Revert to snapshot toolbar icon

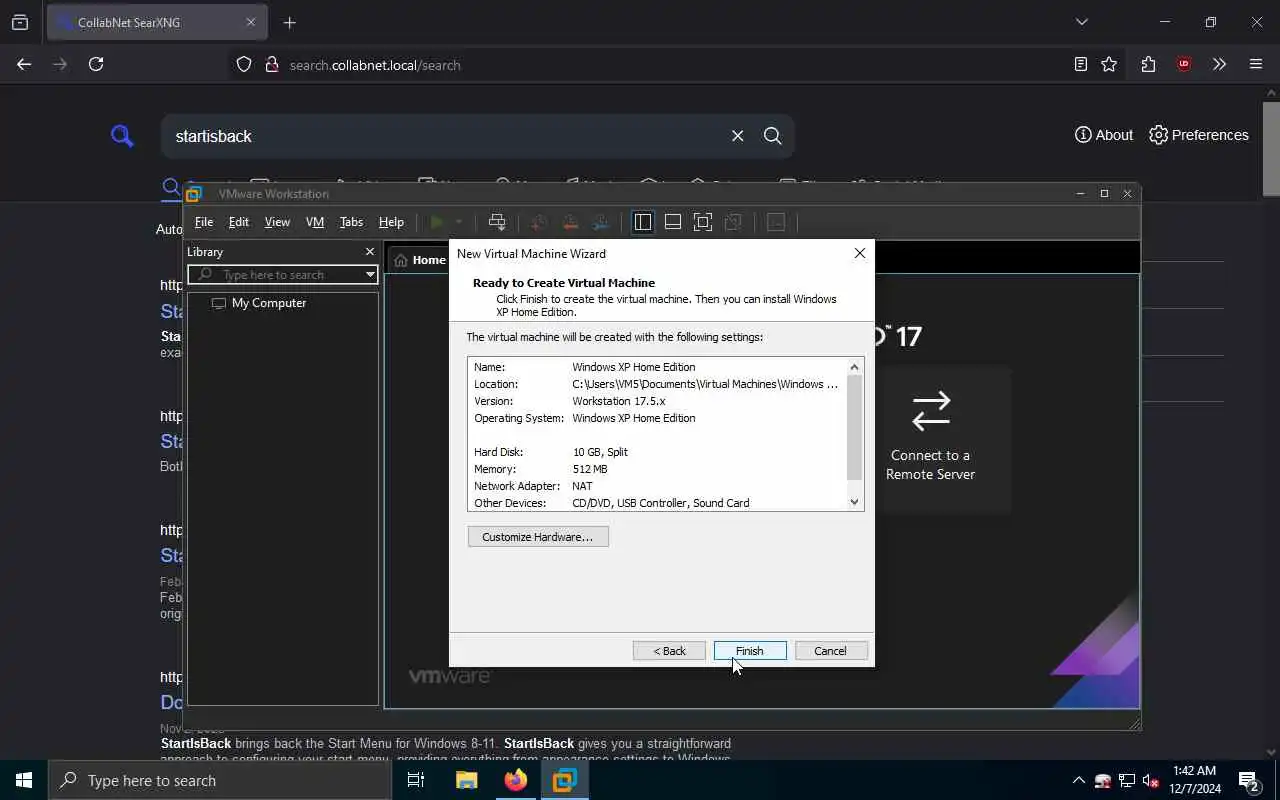pos(570,222)
